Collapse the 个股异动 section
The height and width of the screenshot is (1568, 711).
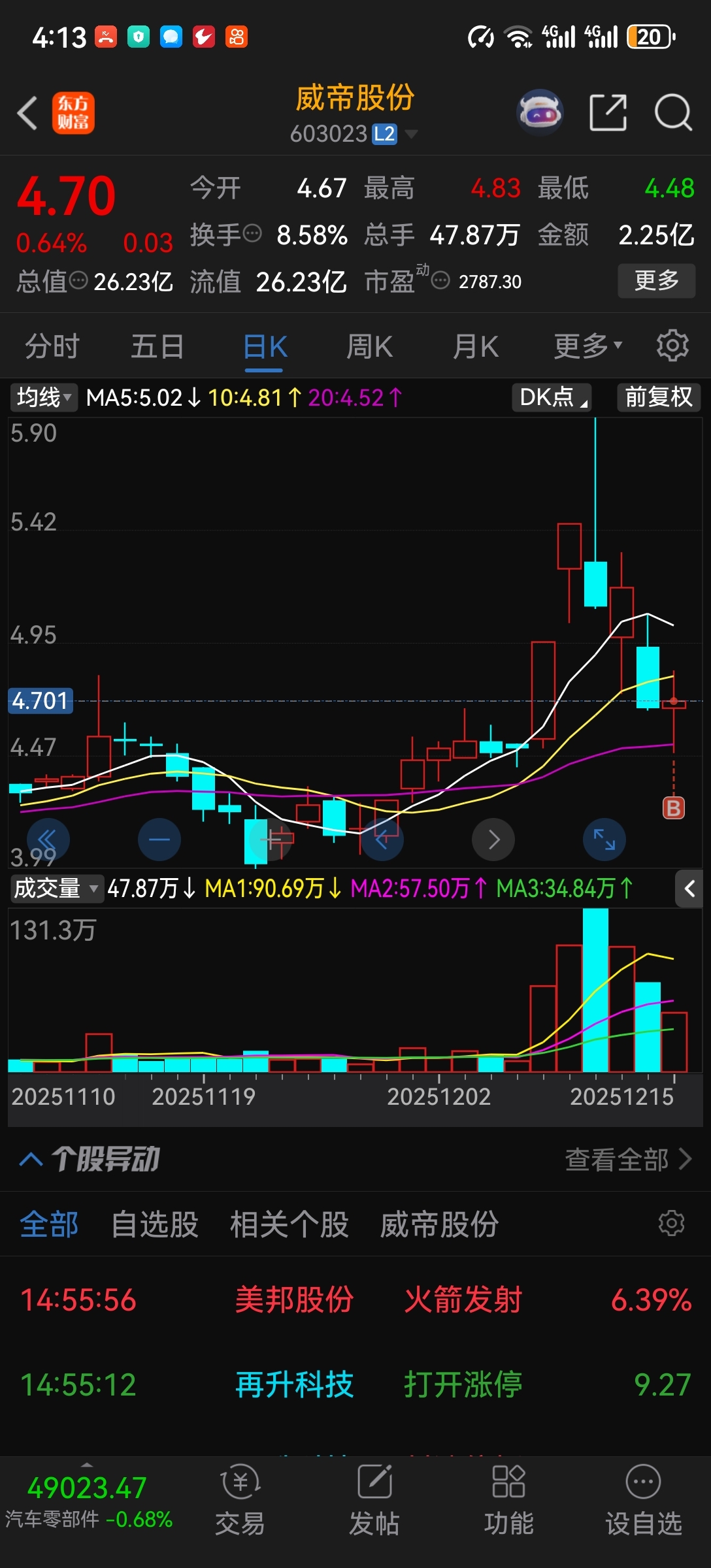[x=31, y=1160]
